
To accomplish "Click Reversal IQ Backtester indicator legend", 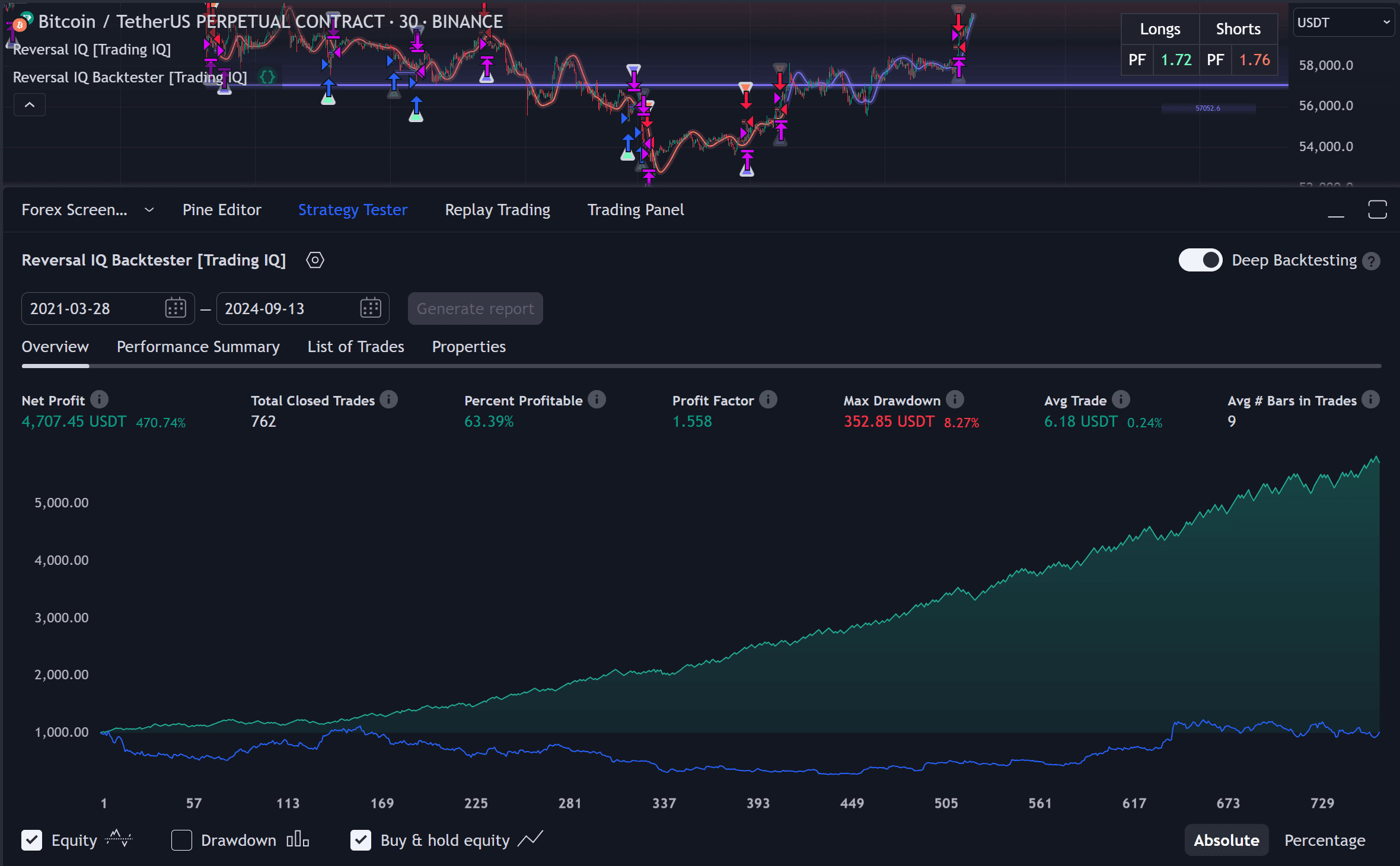I will coord(130,77).
